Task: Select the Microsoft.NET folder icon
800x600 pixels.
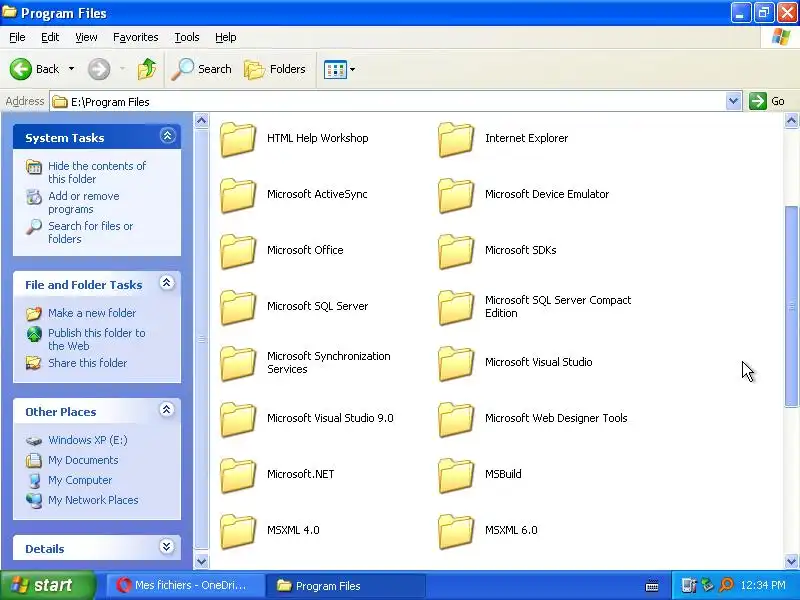Action: 238,476
